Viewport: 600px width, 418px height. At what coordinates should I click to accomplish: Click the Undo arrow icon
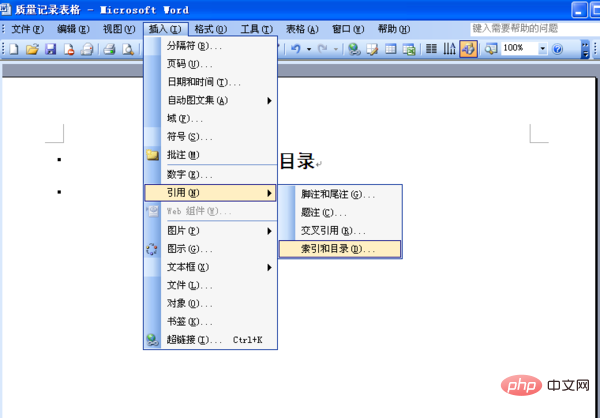pos(295,48)
